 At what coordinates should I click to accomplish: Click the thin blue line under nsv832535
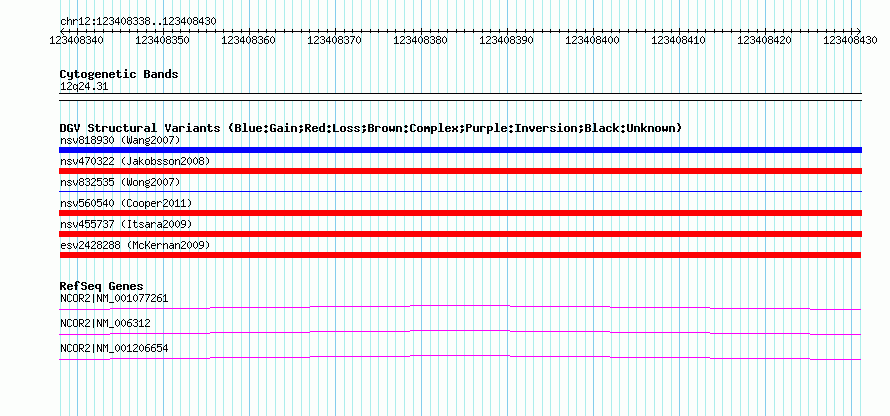click(460, 191)
